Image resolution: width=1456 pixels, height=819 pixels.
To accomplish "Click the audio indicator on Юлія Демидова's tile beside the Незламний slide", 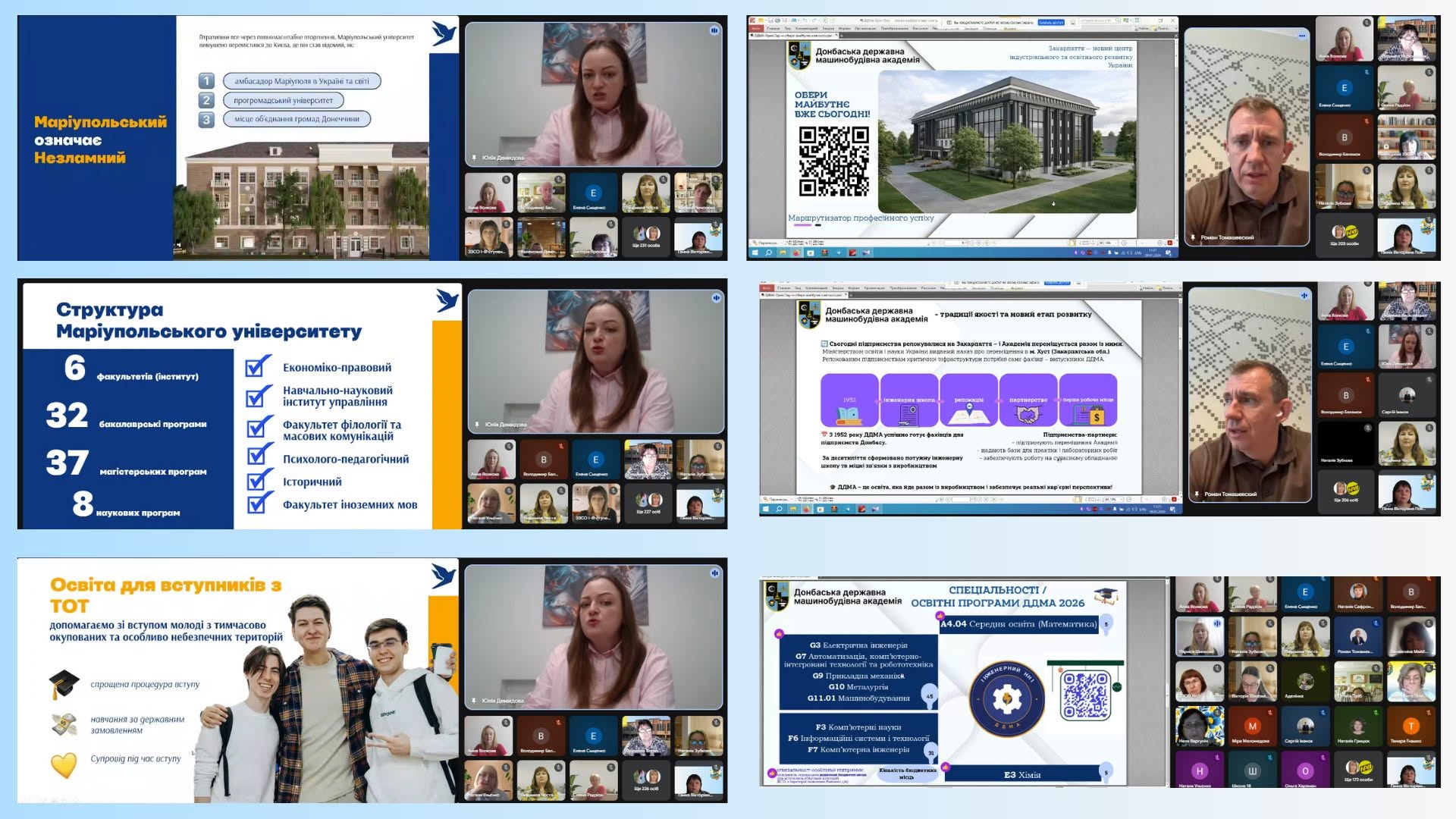I will click(x=714, y=30).
